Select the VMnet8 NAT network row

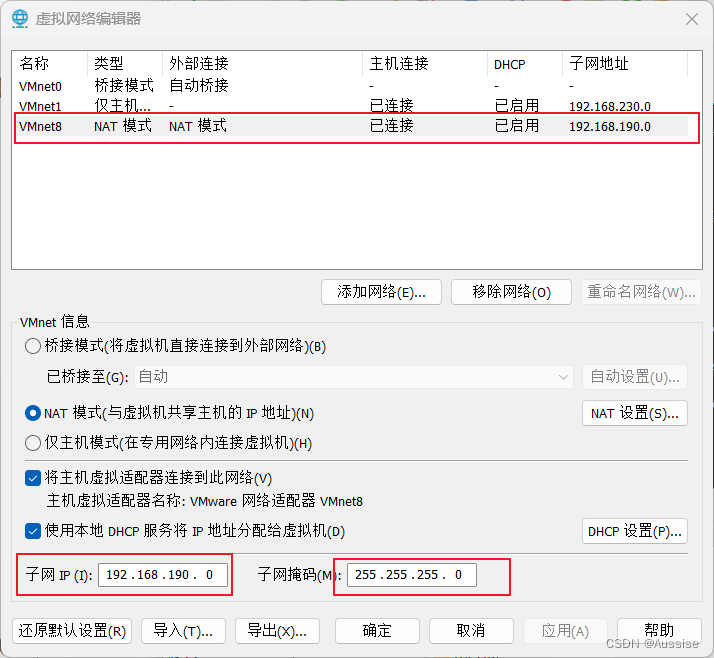click(x=200, y=126)
